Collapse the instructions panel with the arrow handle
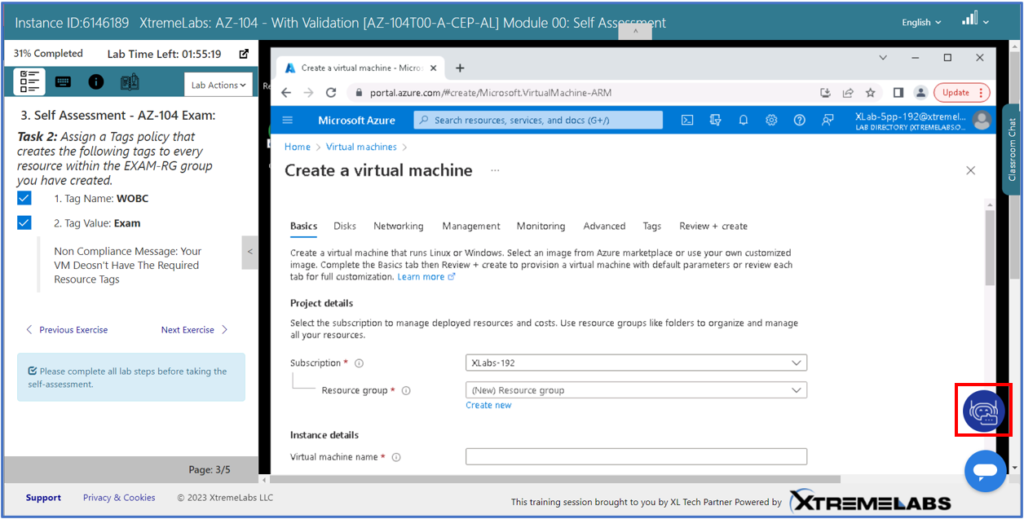The height and width of the screenshot is (519, 1024). tap(250, 252)
